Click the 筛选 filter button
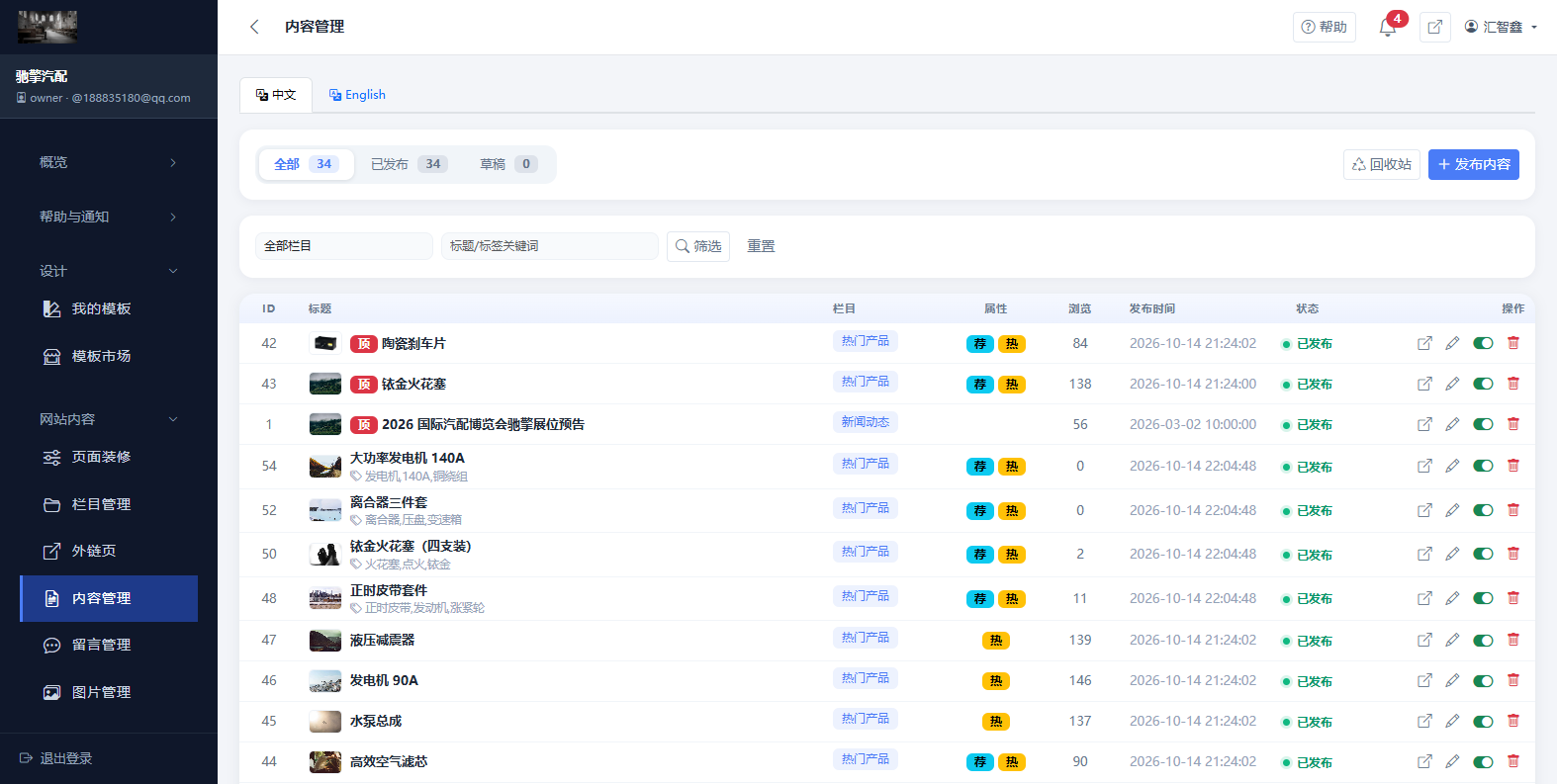This screenshot has width=1557, height=784. [x=698, y=246]
